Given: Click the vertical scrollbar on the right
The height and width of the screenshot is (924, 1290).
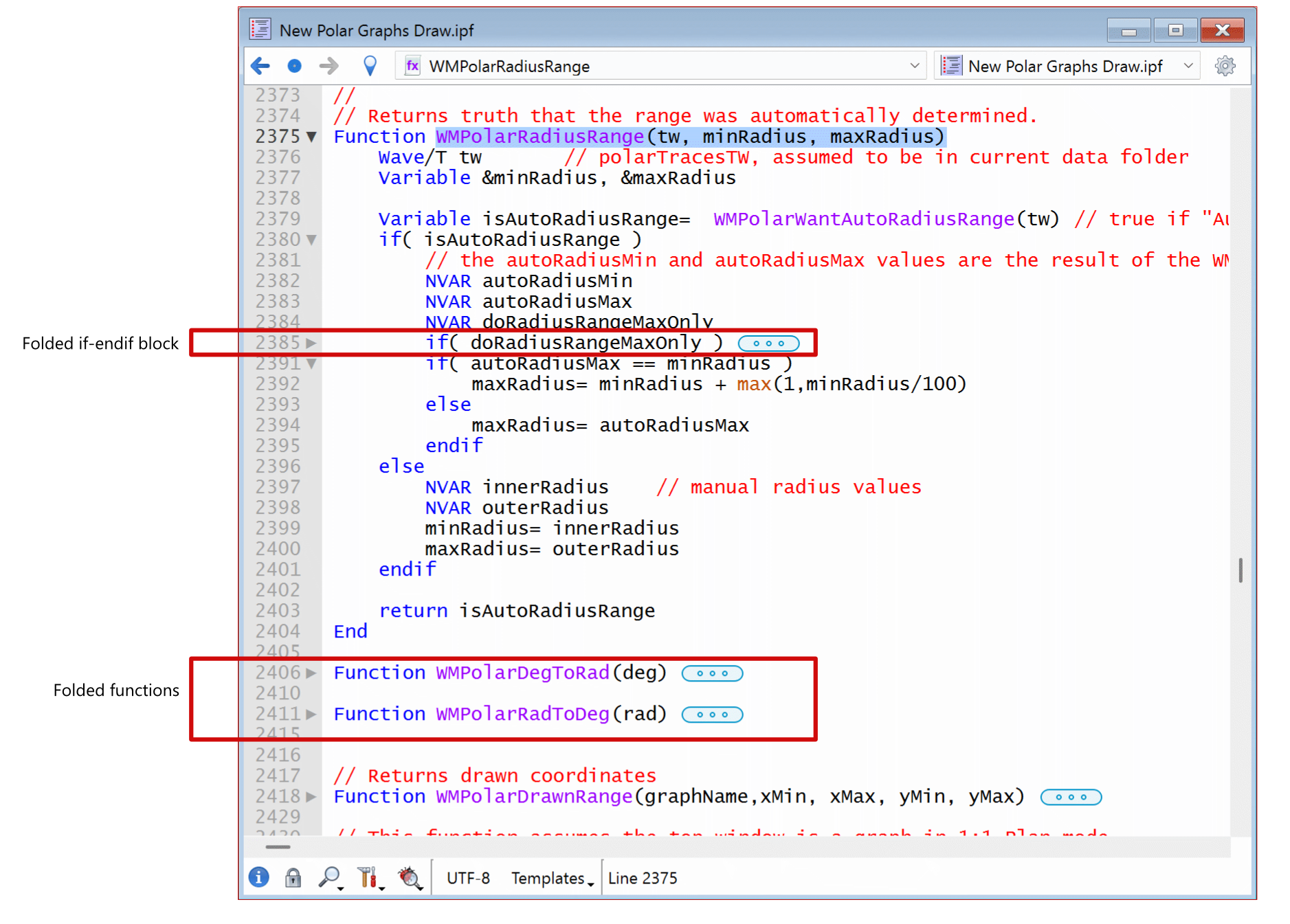Looking at the screenshot, I should pyautogui.click(x=1239, y=569).
